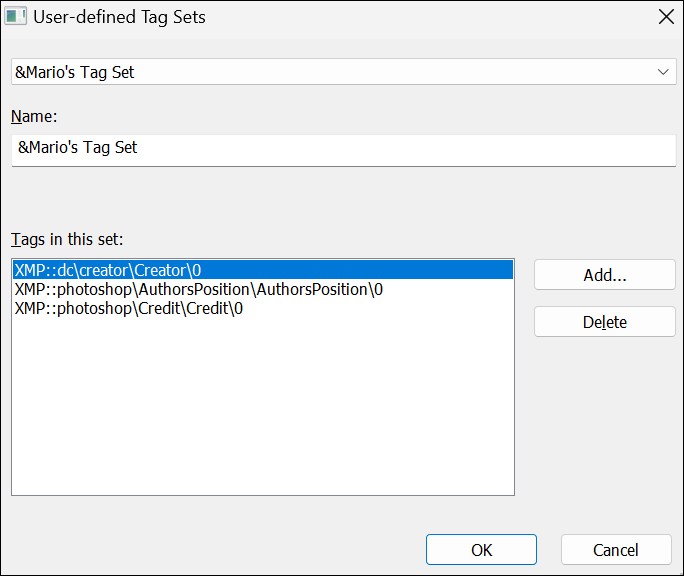Click the Cancel button

click(616, 550)
